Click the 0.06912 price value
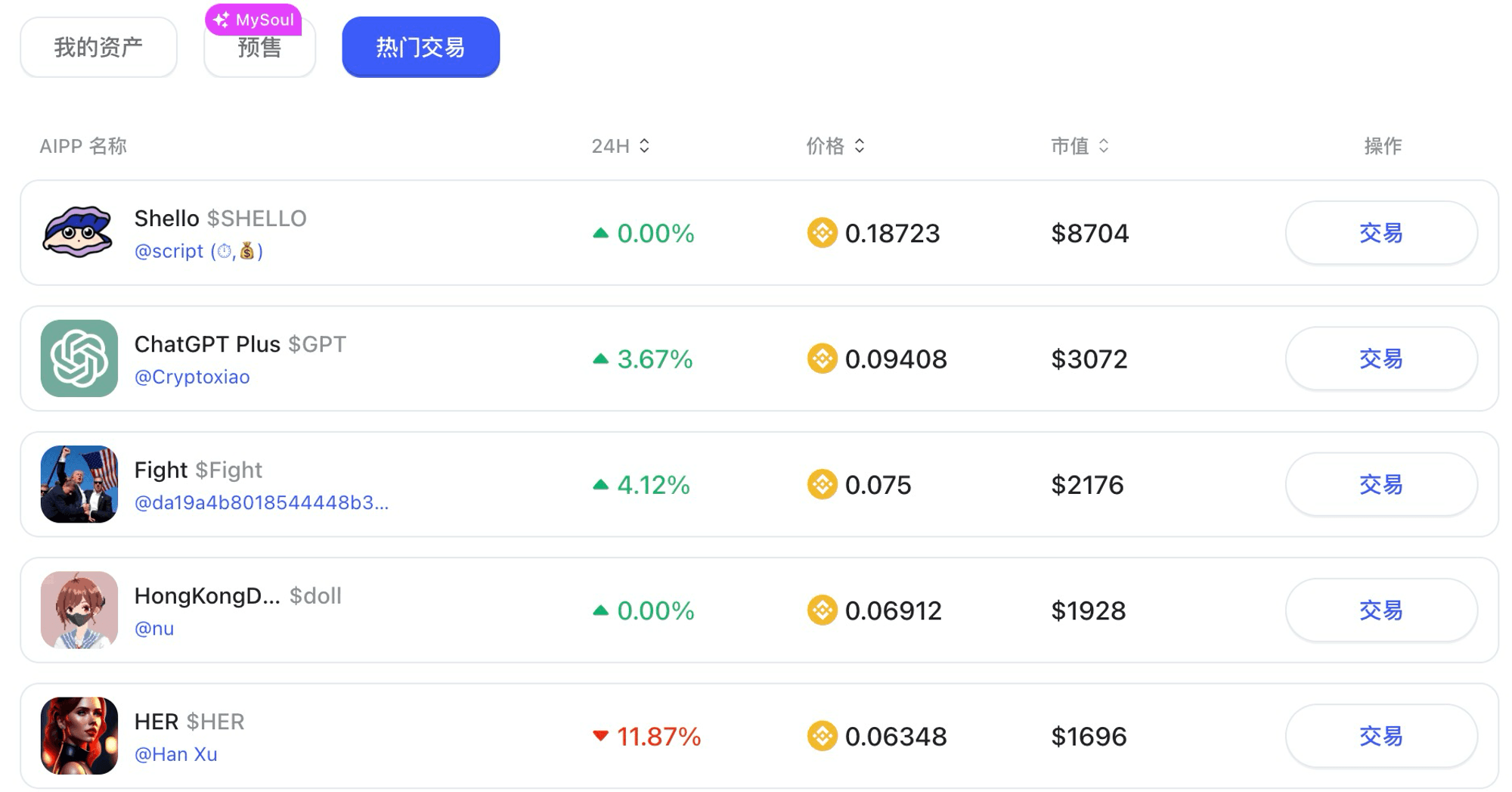Image resolution: width=1512 pixels, height=792 pixels. coord(893,610)
